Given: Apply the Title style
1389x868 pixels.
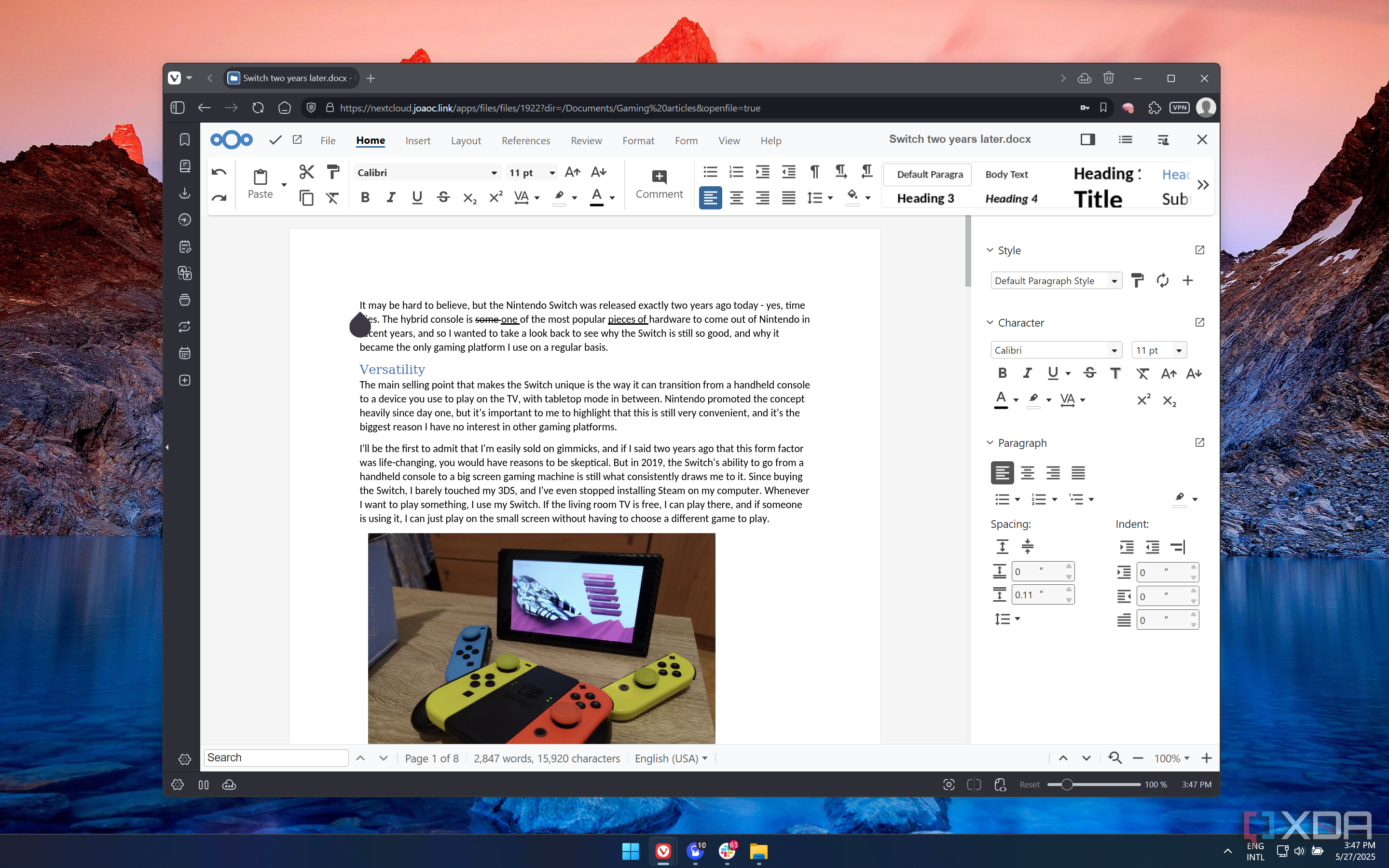Looking at the screenshot, I should click(x=1098, y=199).
